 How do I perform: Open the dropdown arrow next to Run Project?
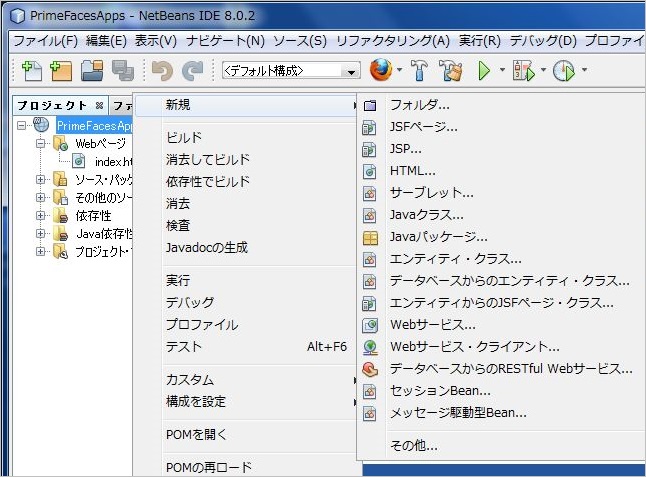[502, 70]
